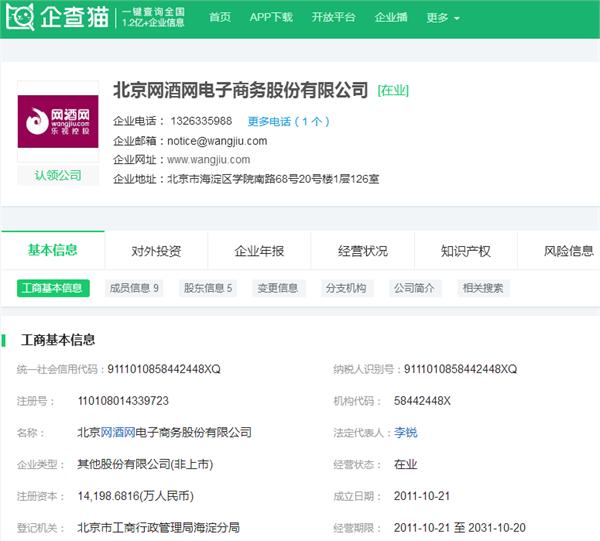Click organization code 58442448X
Image resolution: width=600 pixels, height=541 pixels.
(422, 401)
